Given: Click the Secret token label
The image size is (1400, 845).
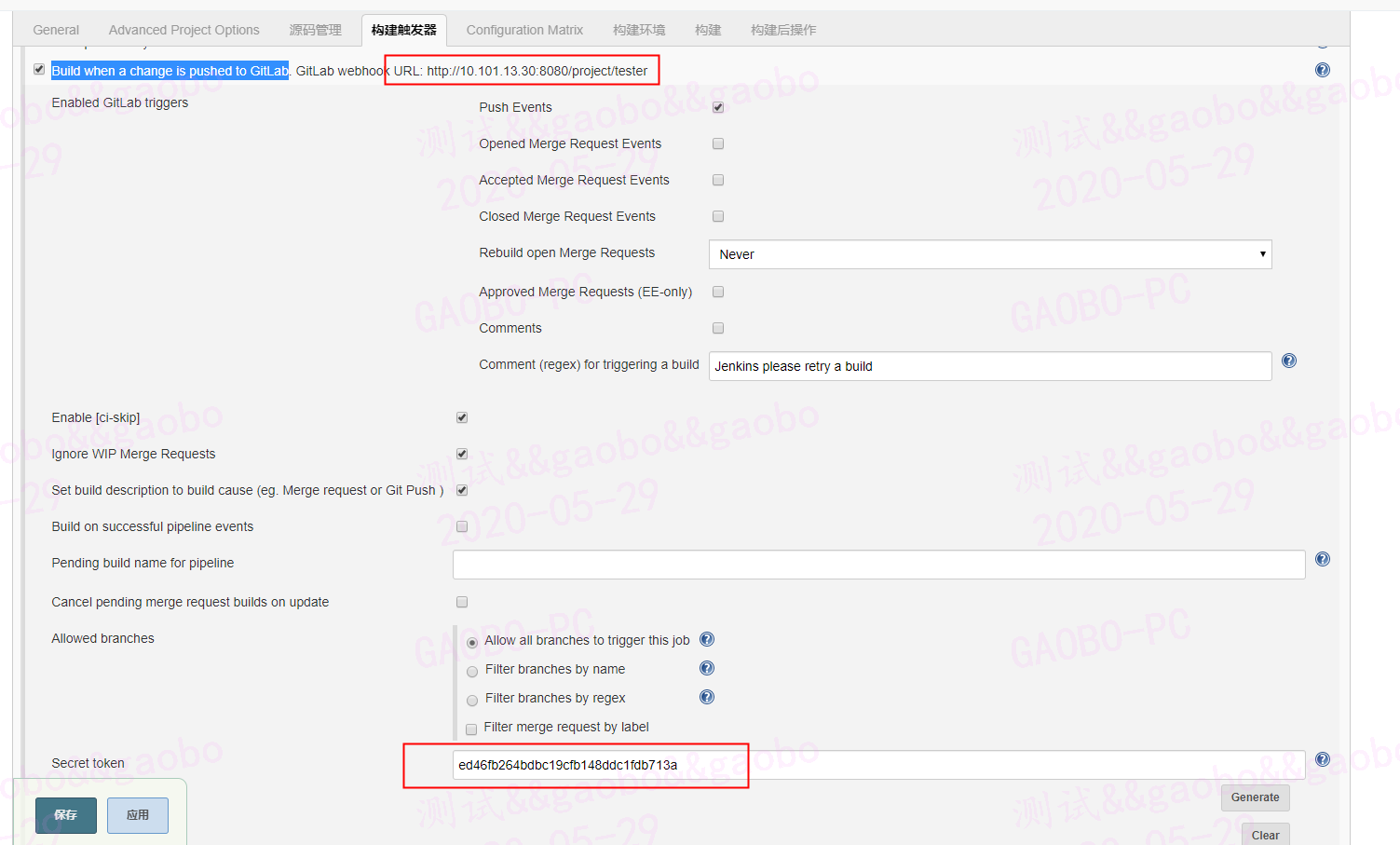Looking at the screenshot, I should click(x=88, y=763).
